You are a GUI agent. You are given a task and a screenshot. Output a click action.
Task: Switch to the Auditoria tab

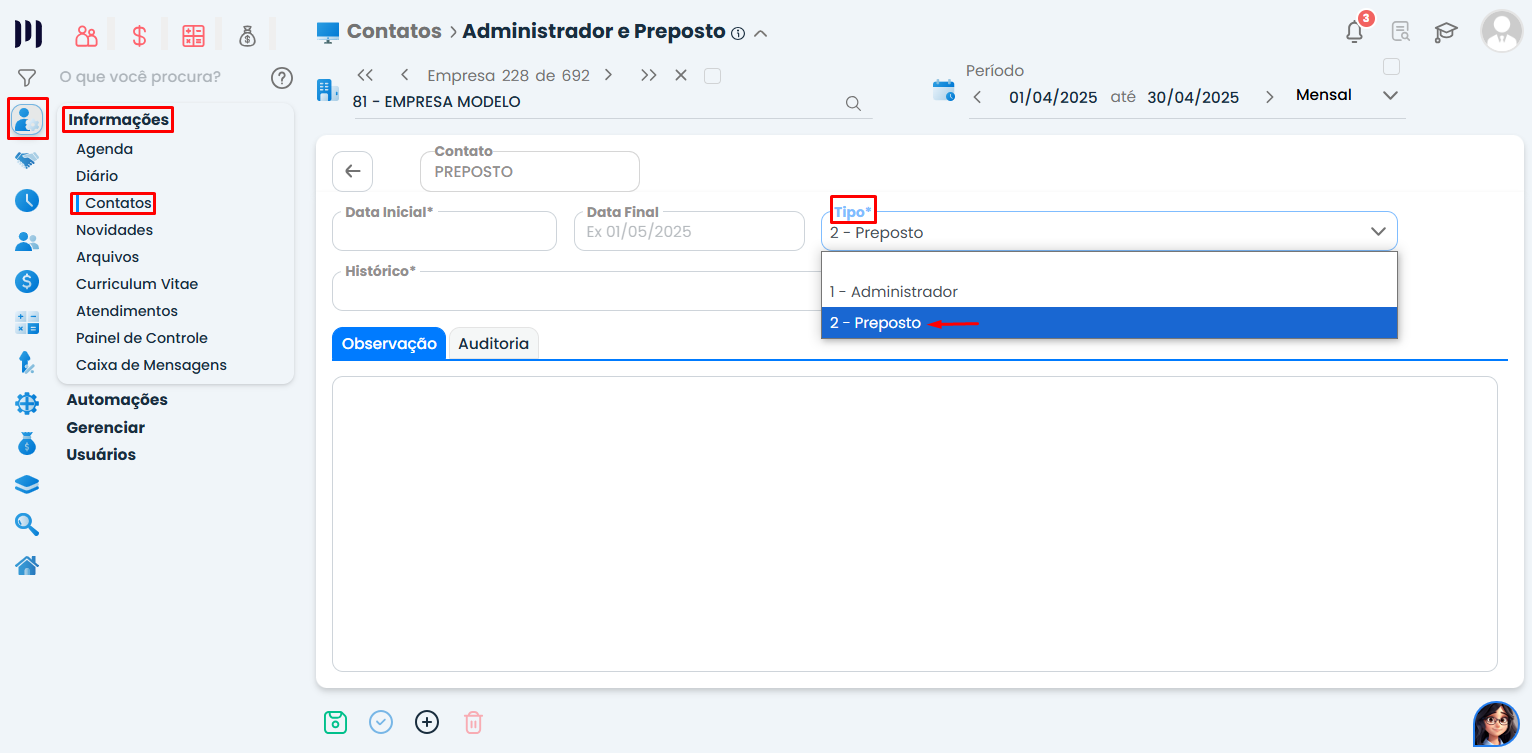[x=493, y=343]
